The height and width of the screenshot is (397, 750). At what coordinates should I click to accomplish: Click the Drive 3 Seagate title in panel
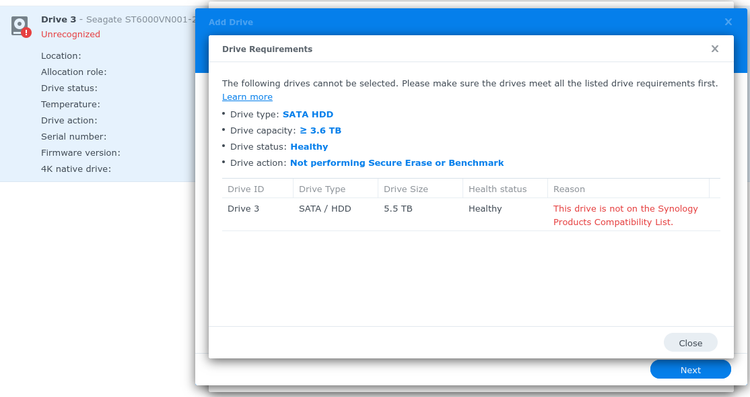(x=118, y=20)
